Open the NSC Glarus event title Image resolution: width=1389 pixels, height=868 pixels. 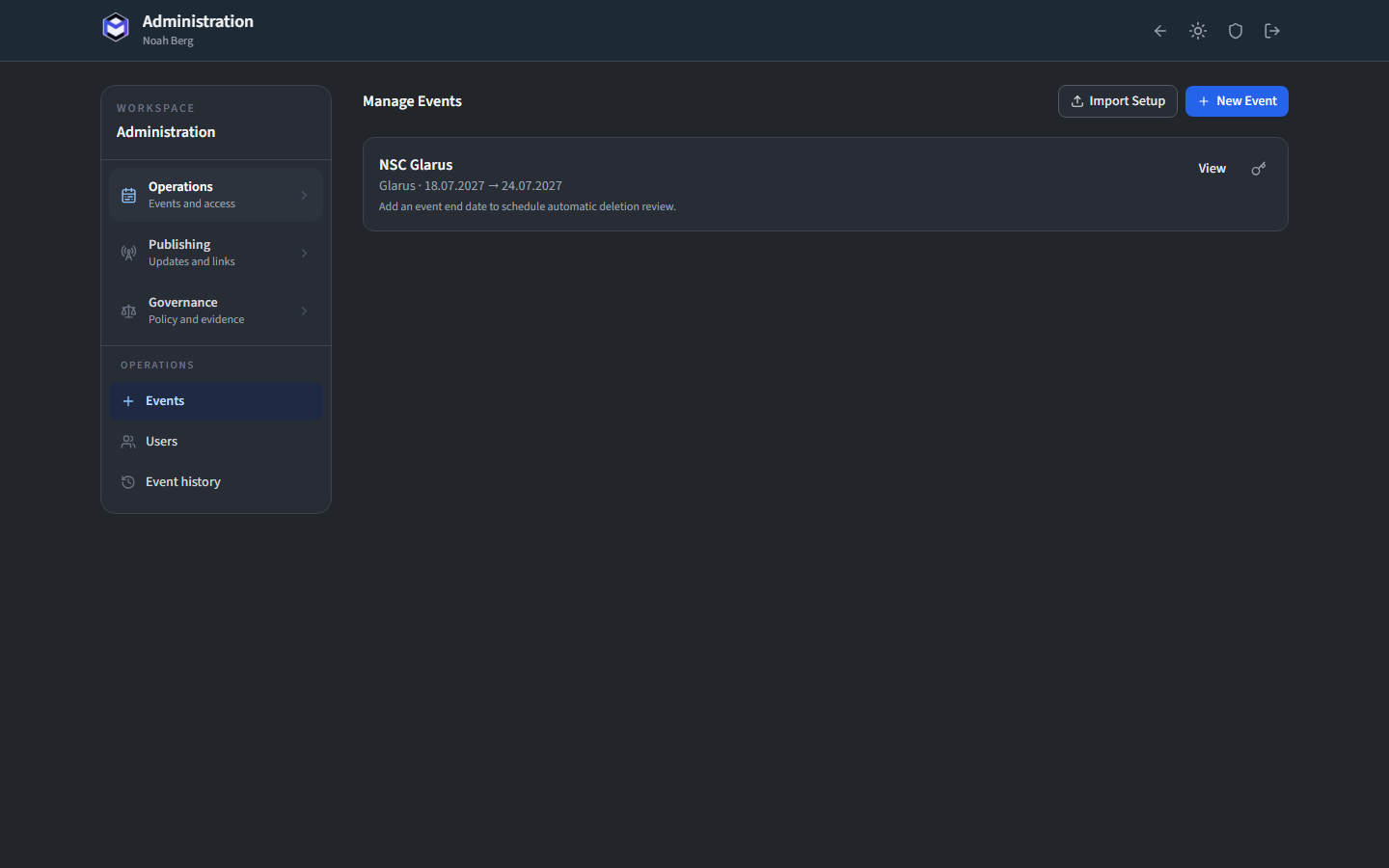pos(416,165)
